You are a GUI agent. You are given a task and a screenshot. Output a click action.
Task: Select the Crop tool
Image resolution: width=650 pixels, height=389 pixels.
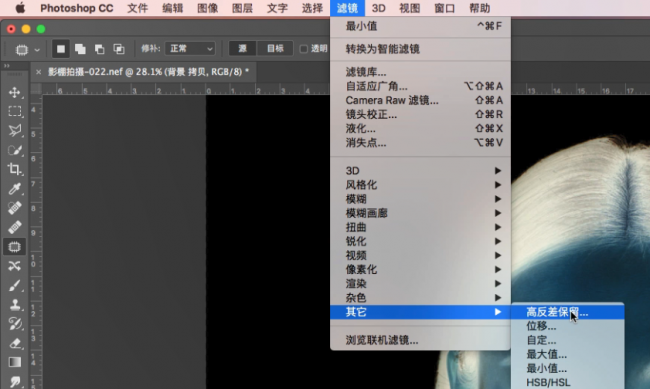click(x=15, y=169)
